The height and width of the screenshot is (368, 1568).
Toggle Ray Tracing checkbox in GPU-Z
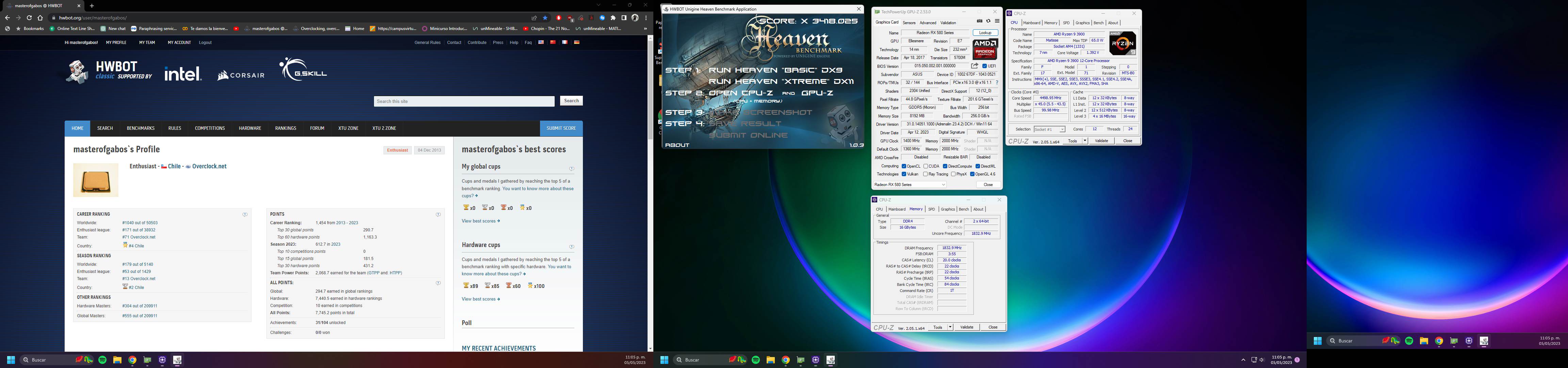925,174
